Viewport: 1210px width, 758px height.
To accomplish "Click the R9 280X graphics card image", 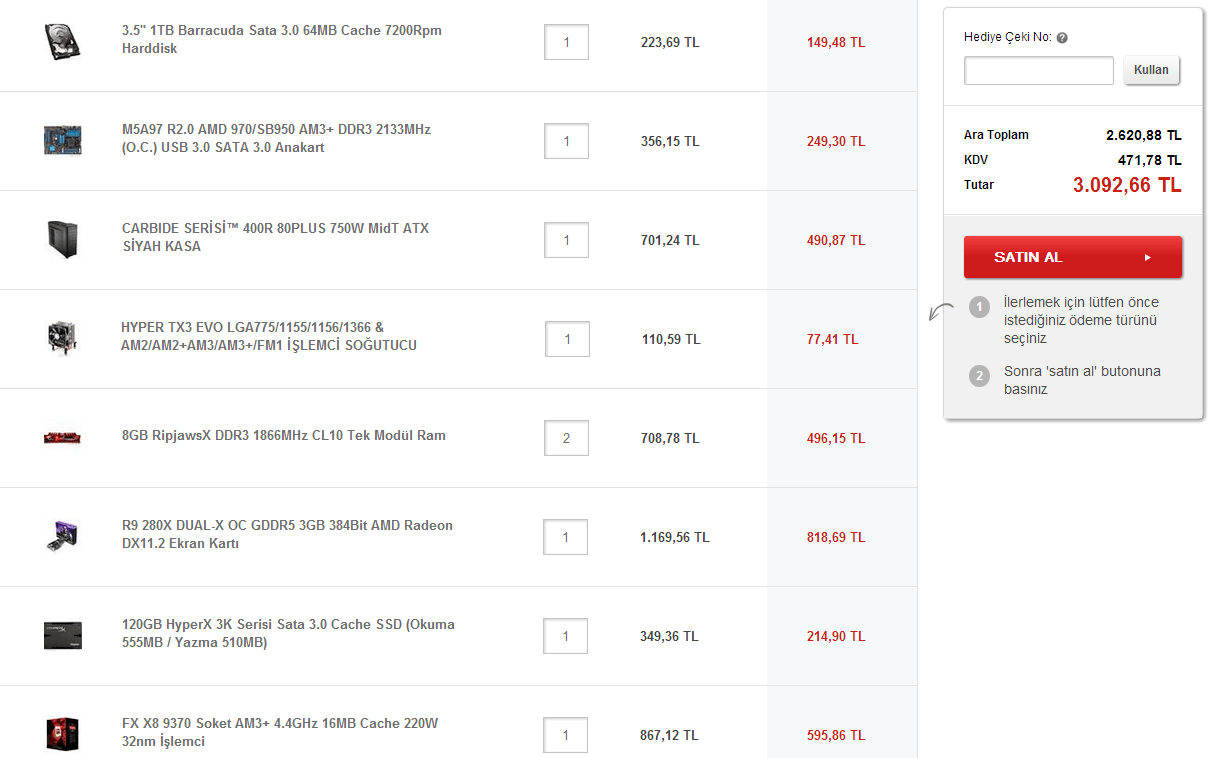I will coord(62,536).
